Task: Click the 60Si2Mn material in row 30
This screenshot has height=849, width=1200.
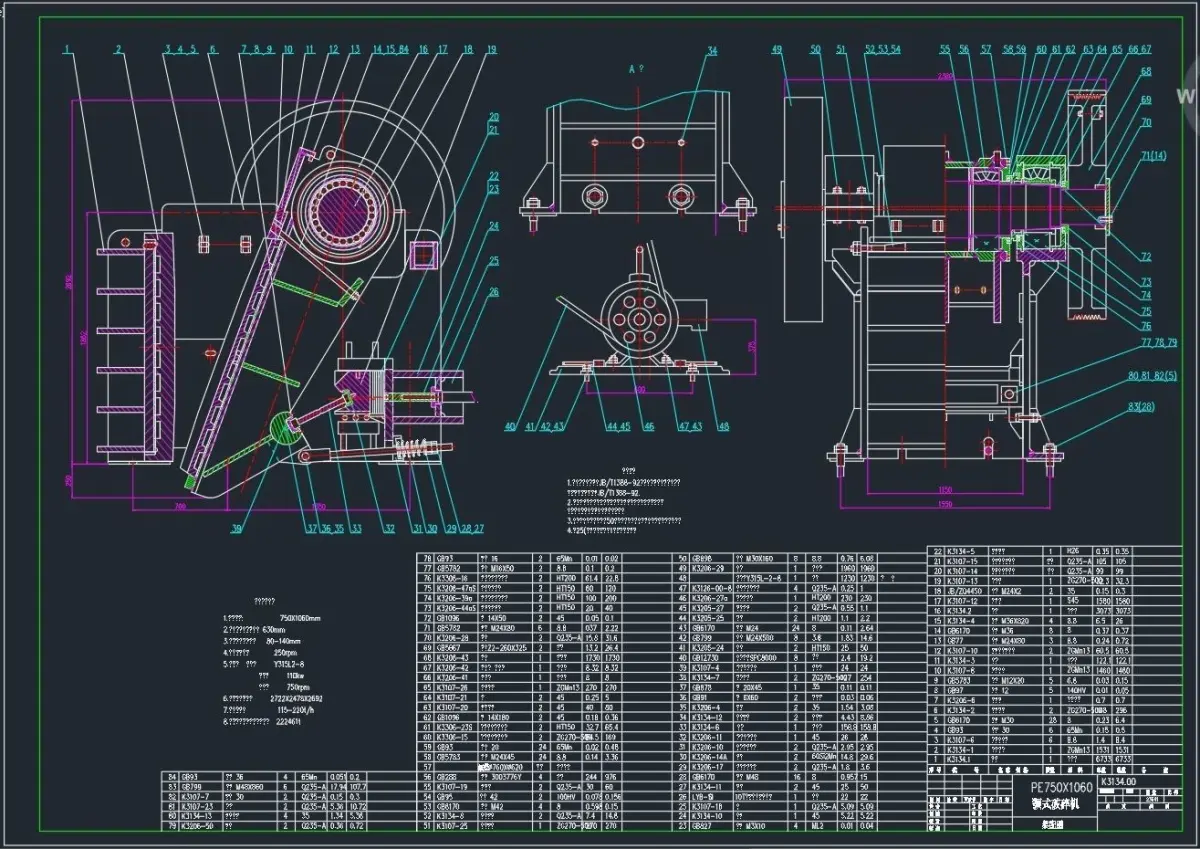Action: click(x=823, y=757)
